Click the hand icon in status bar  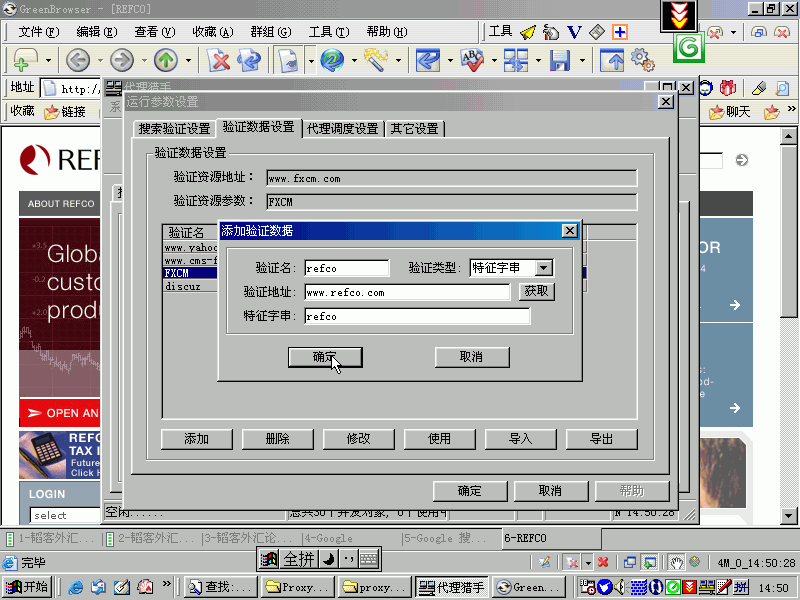point(676,562)
